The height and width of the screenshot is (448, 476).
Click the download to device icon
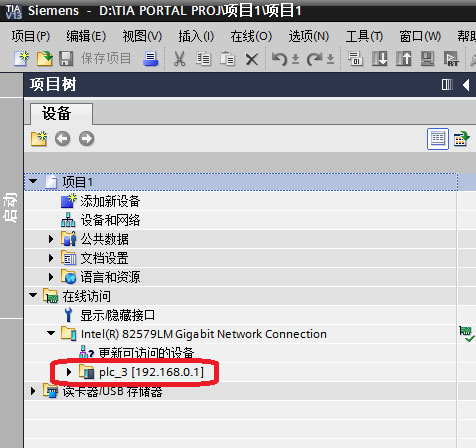(x=380, y=59)
